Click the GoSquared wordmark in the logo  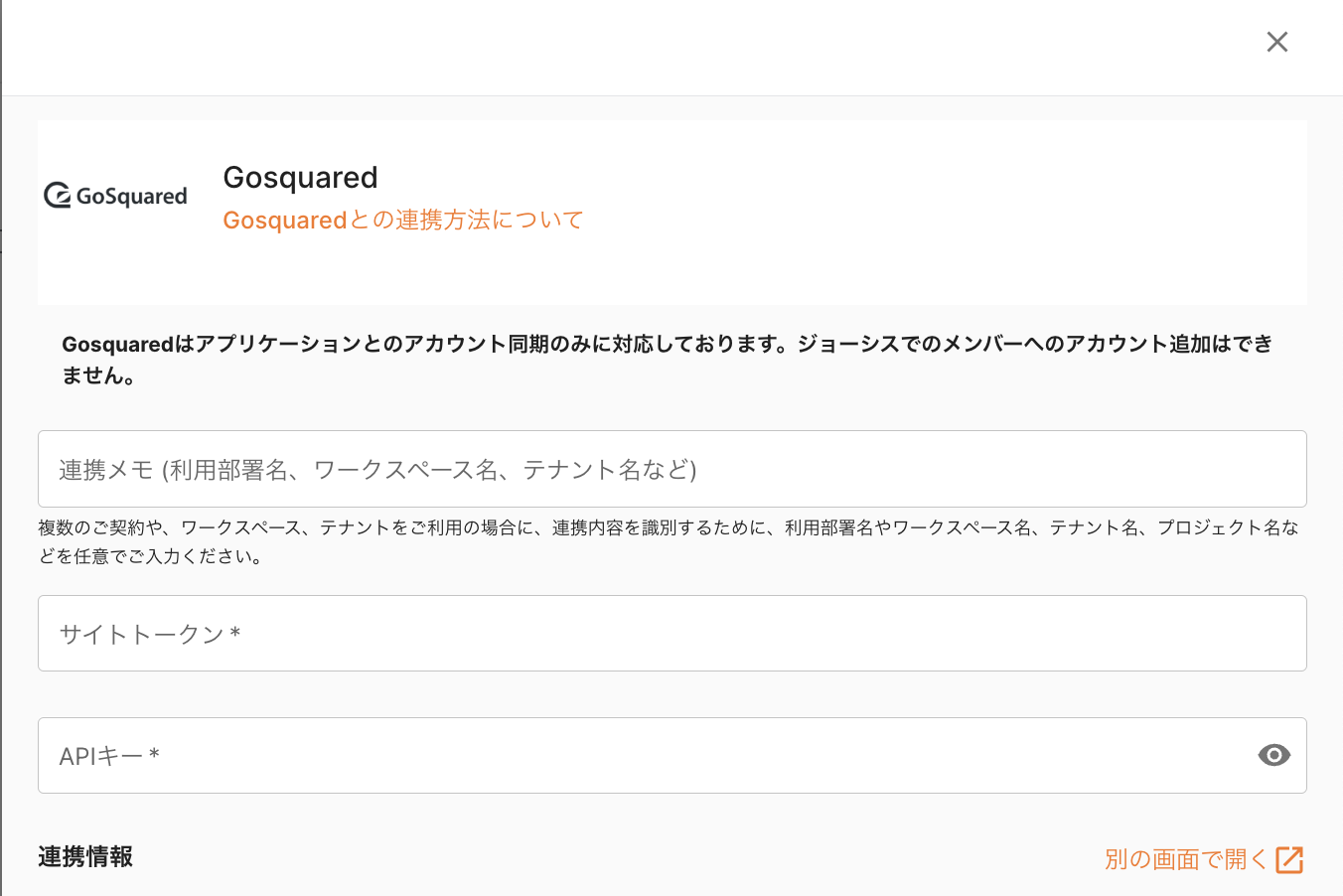pos(131,197)
